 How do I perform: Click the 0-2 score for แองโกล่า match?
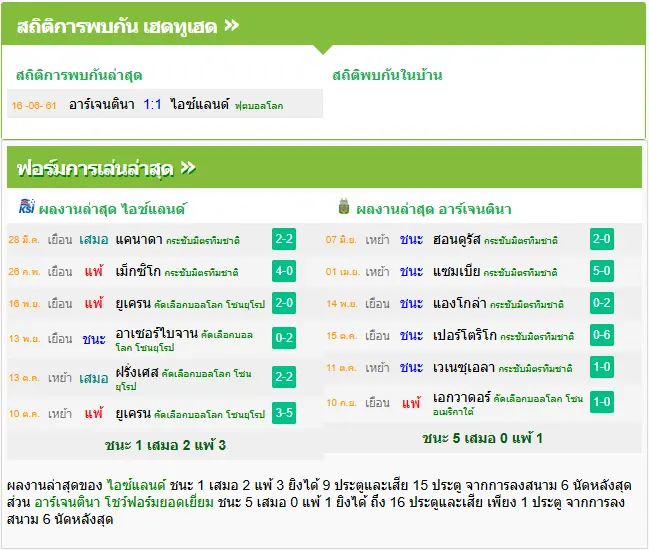point(601,303)
